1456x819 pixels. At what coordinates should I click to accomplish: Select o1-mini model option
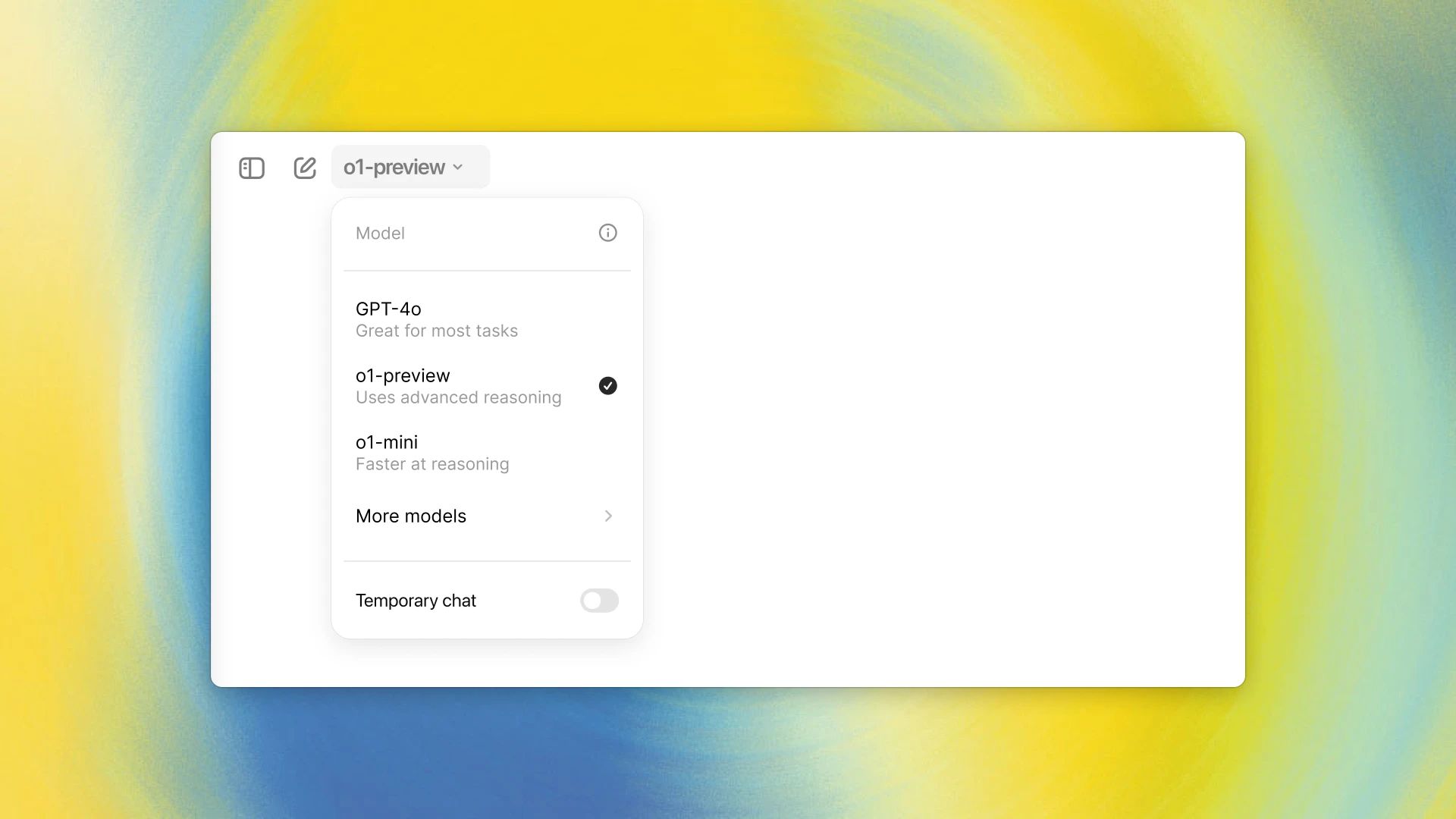pos(487,451)
